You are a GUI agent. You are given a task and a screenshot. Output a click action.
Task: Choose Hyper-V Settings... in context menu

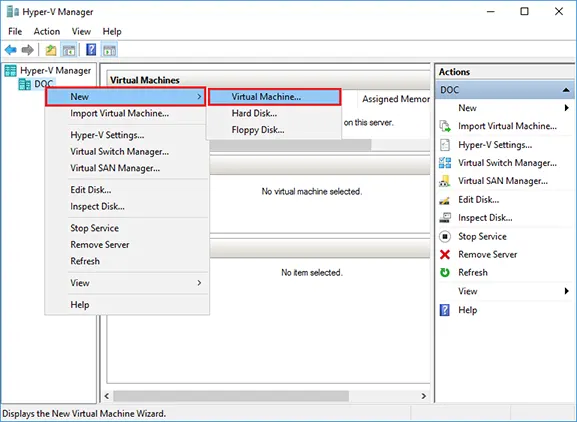tap(127, 135)
